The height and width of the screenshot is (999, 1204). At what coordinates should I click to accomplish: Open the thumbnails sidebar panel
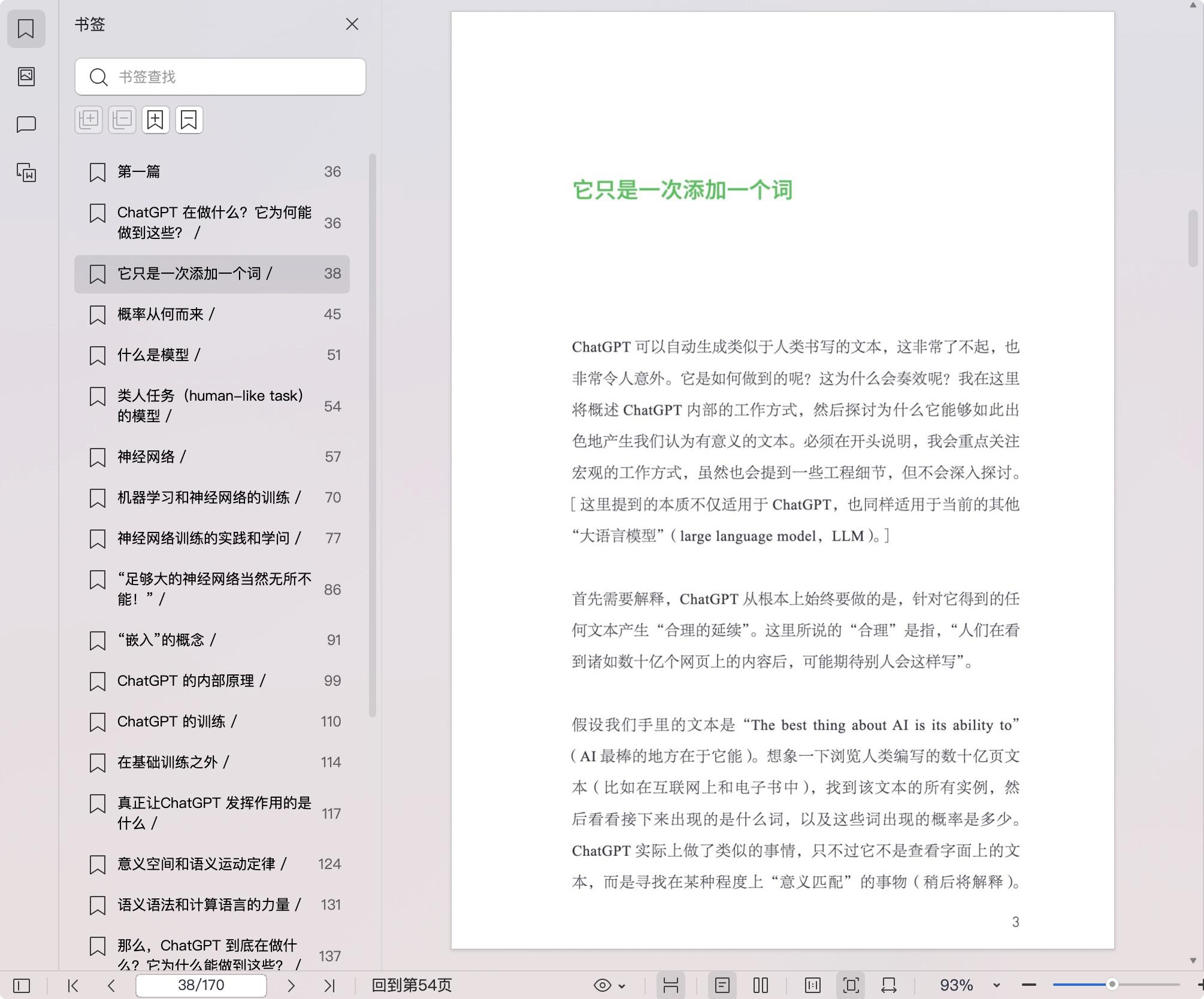point(26,76)
